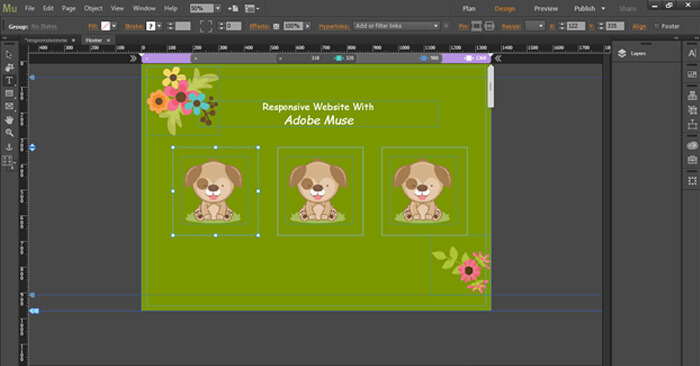700x366 pixels.
Task: Open the Fill color dropdown arrow
Action: 114,26
